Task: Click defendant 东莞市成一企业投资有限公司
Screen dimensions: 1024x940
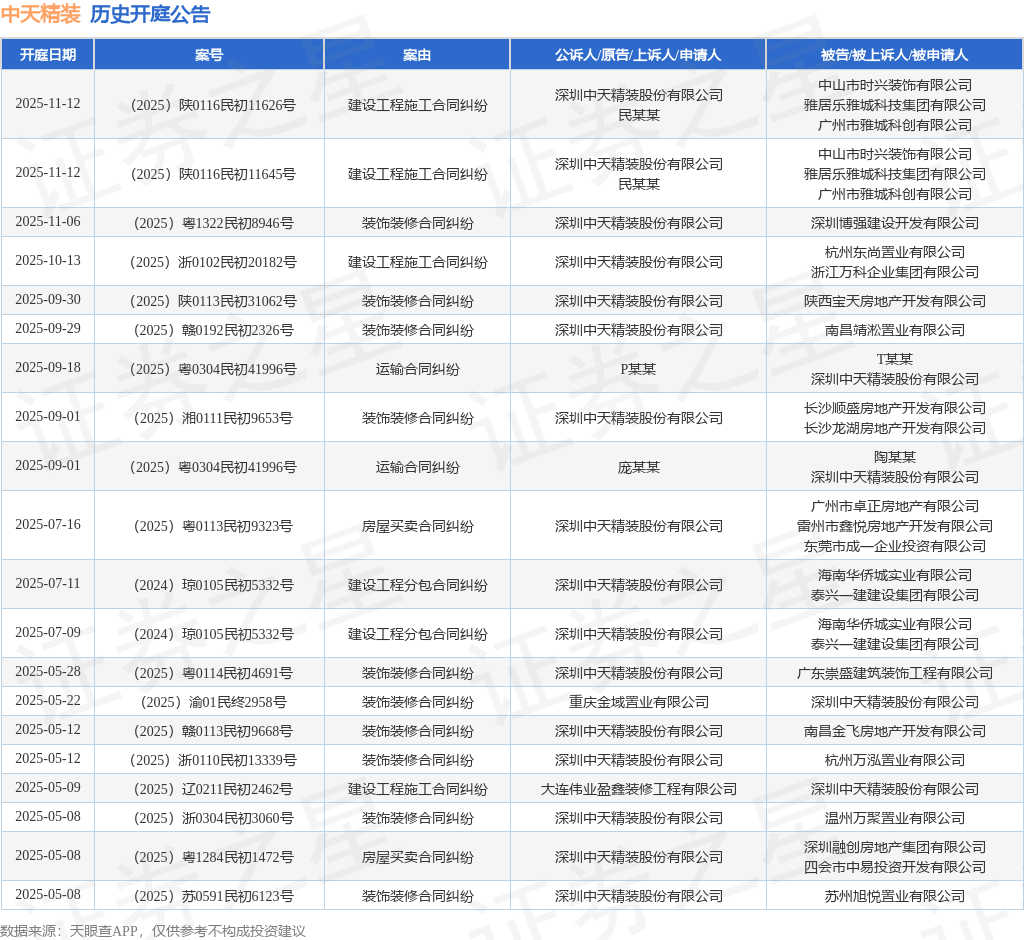Action: [895, 546]
